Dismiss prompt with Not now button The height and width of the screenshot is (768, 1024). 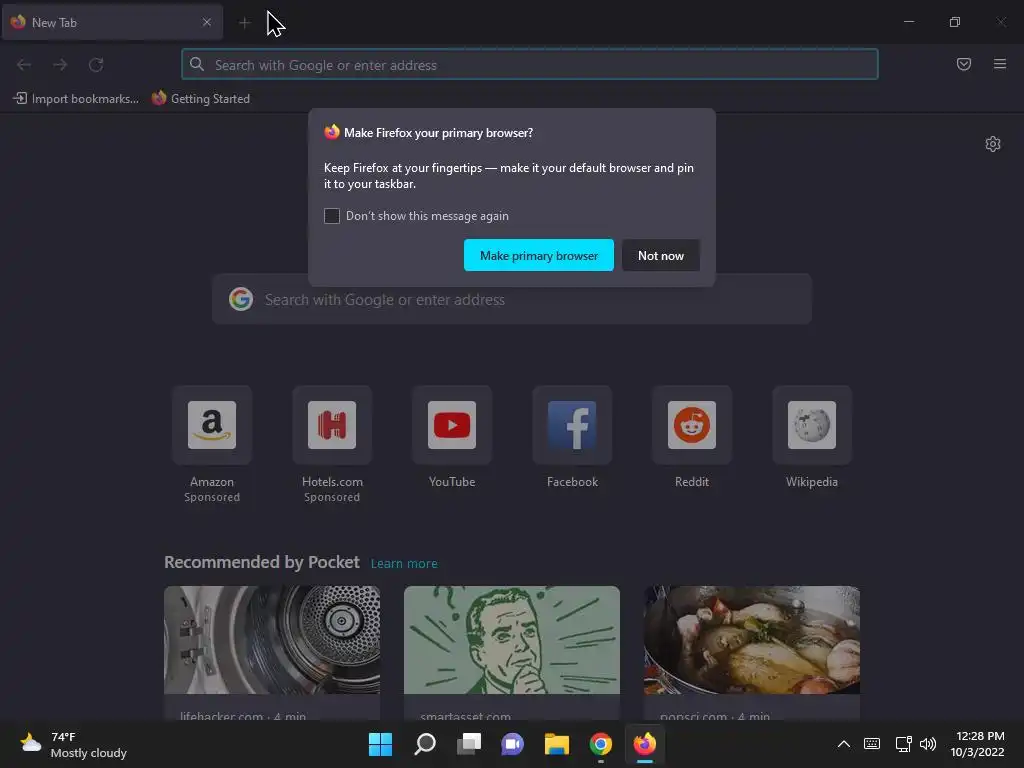(x=661, y=255)
